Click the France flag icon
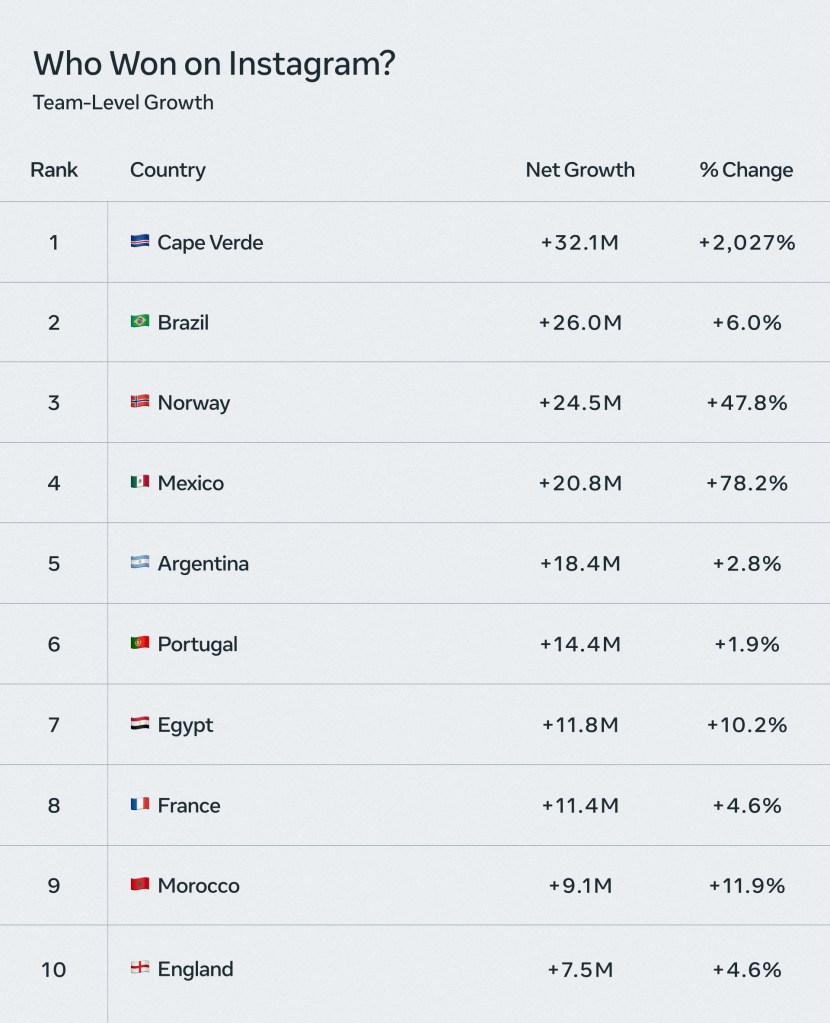Viewport: 830px width, 1023px height. [140, 804]
